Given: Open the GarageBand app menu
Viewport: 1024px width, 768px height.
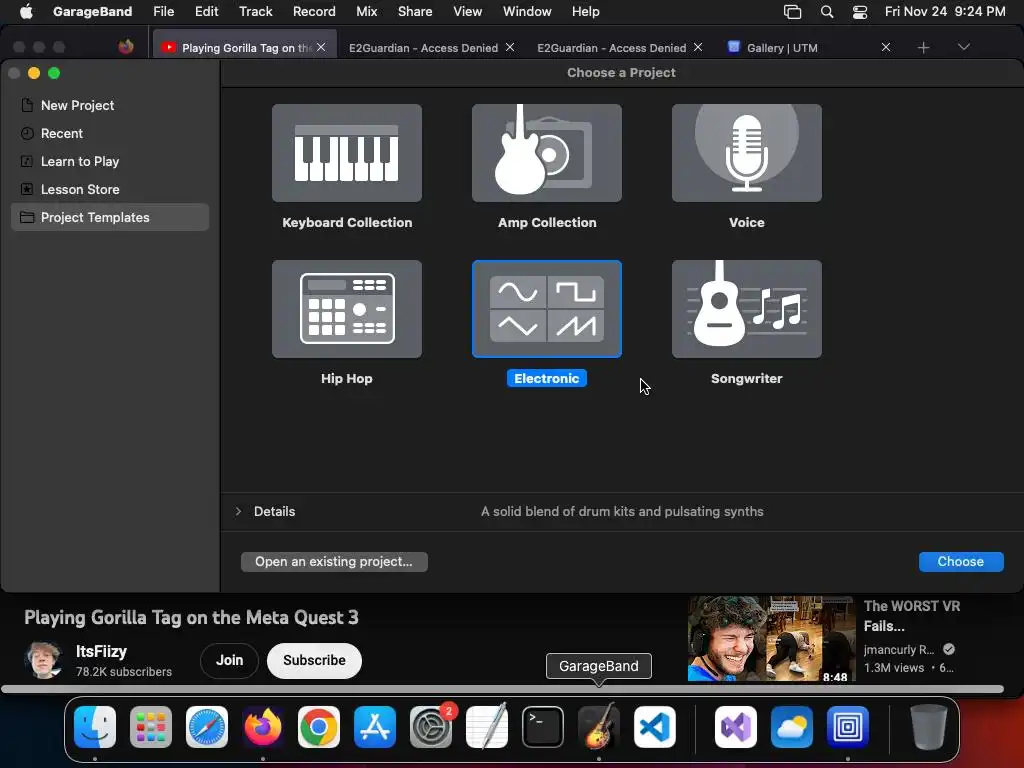Looking at the screenshot, I should (x=92, y=11).
